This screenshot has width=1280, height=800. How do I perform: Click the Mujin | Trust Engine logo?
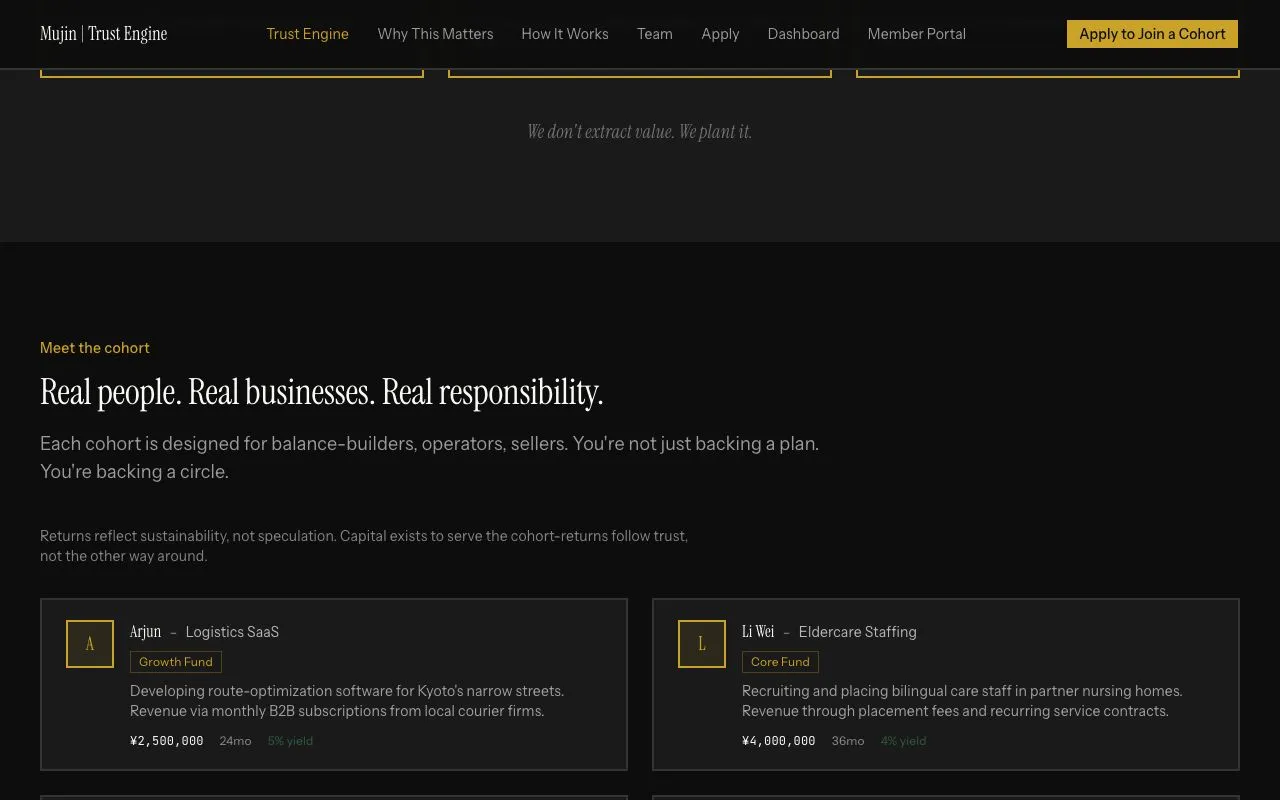[x=104, y=34]
